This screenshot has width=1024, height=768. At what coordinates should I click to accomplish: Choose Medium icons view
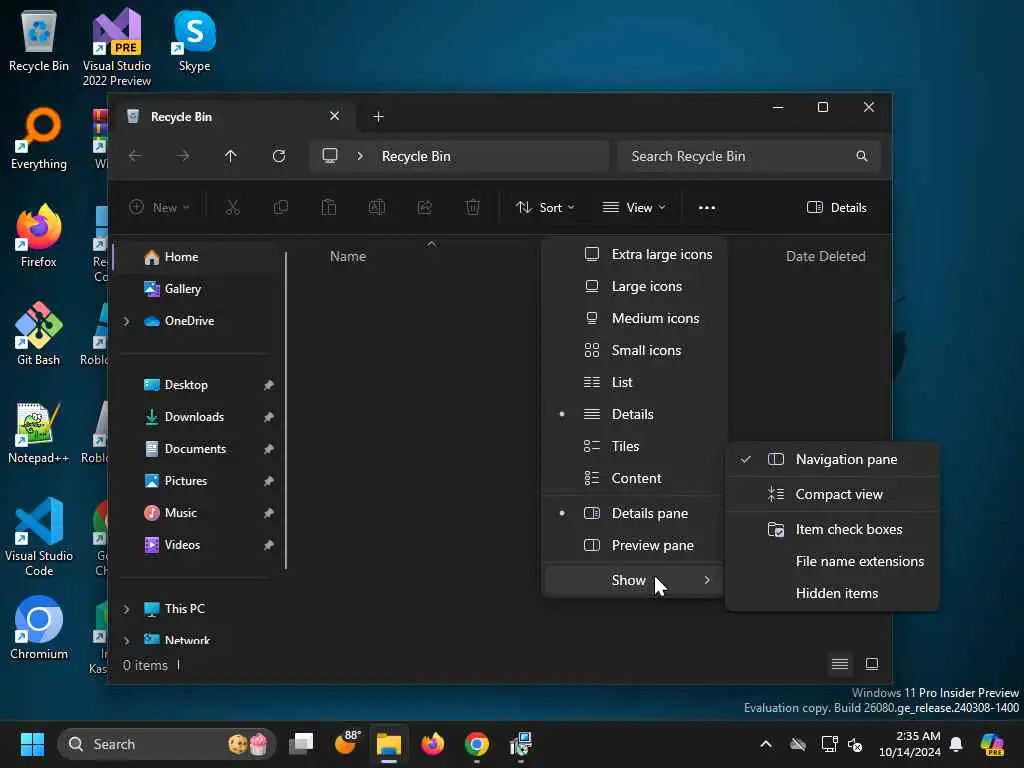[x=634, y=318]
